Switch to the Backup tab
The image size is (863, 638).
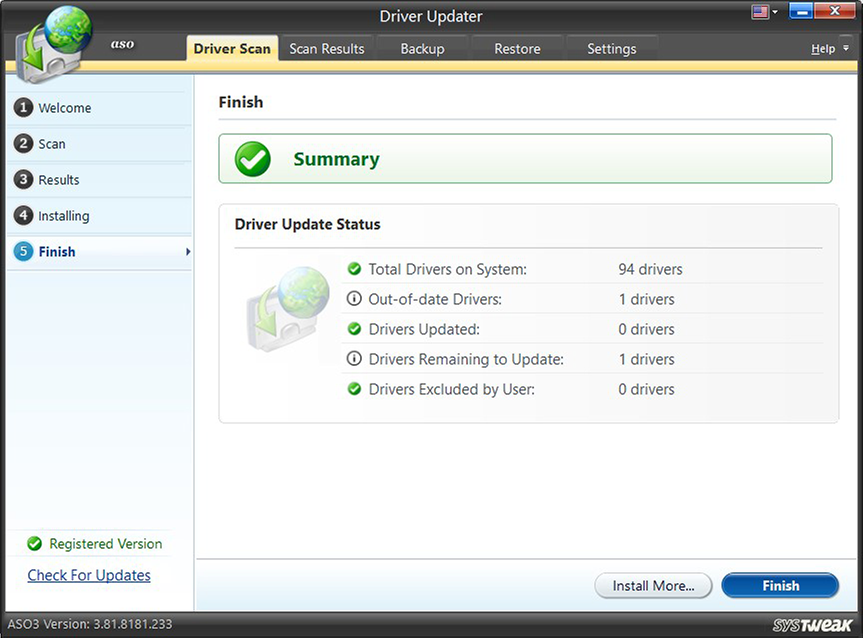(422, 48)
